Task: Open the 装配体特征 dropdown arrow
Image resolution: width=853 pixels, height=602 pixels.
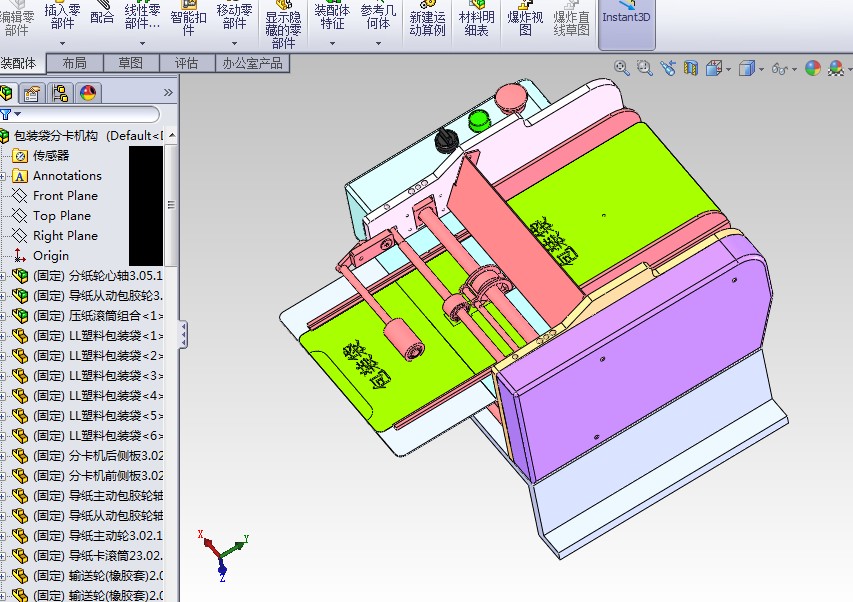Action: coord(332,43)
